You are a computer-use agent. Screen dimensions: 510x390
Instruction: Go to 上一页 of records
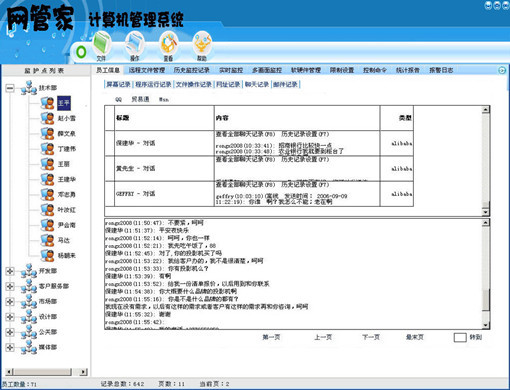[x=323, y=337]
